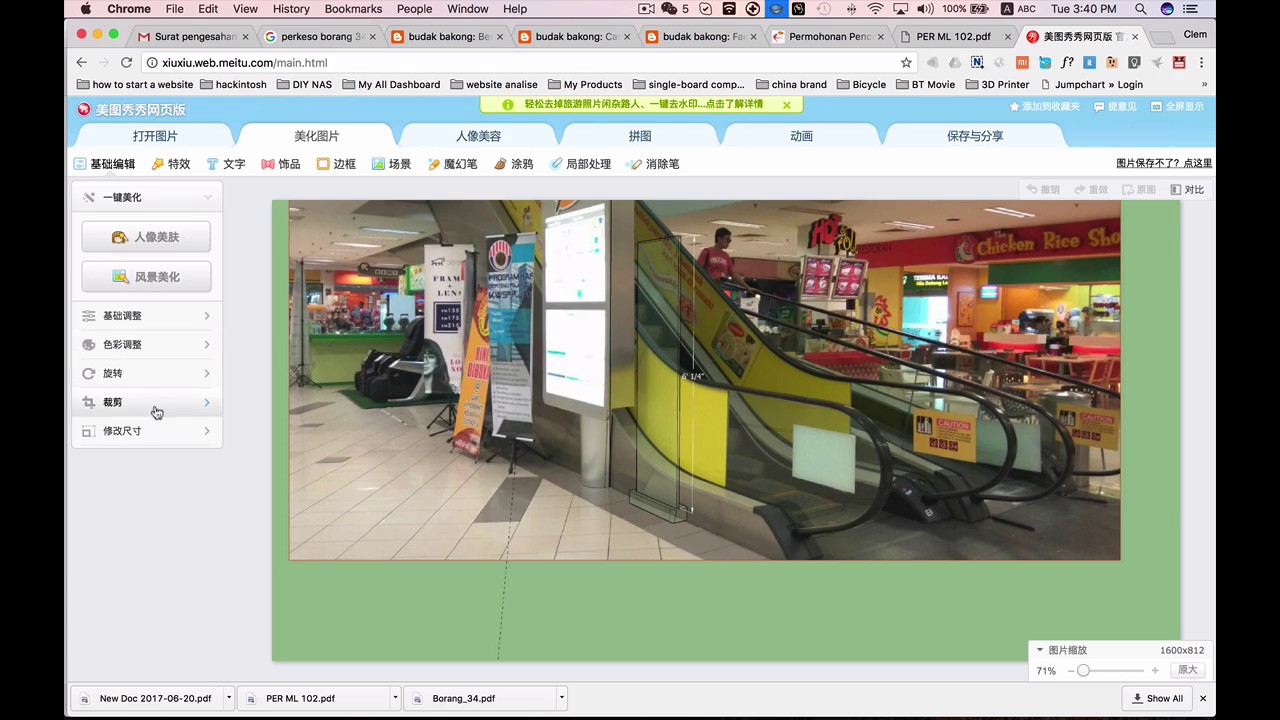The width and height of the screenshot is (1280, 720).
Task: Click the Nimbus capture extension icon
Action: click(x=977, y=62)
